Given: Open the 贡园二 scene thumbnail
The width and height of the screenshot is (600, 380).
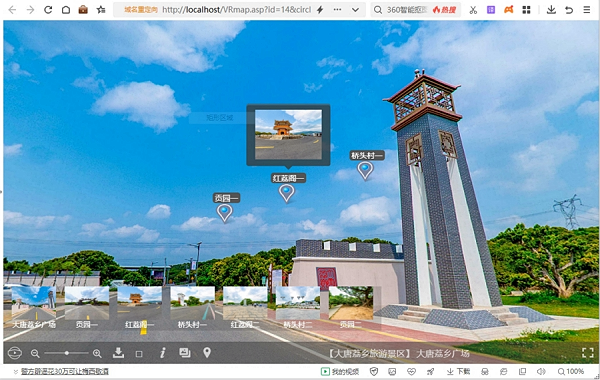Looking at the screenshot, I should 351,303.
